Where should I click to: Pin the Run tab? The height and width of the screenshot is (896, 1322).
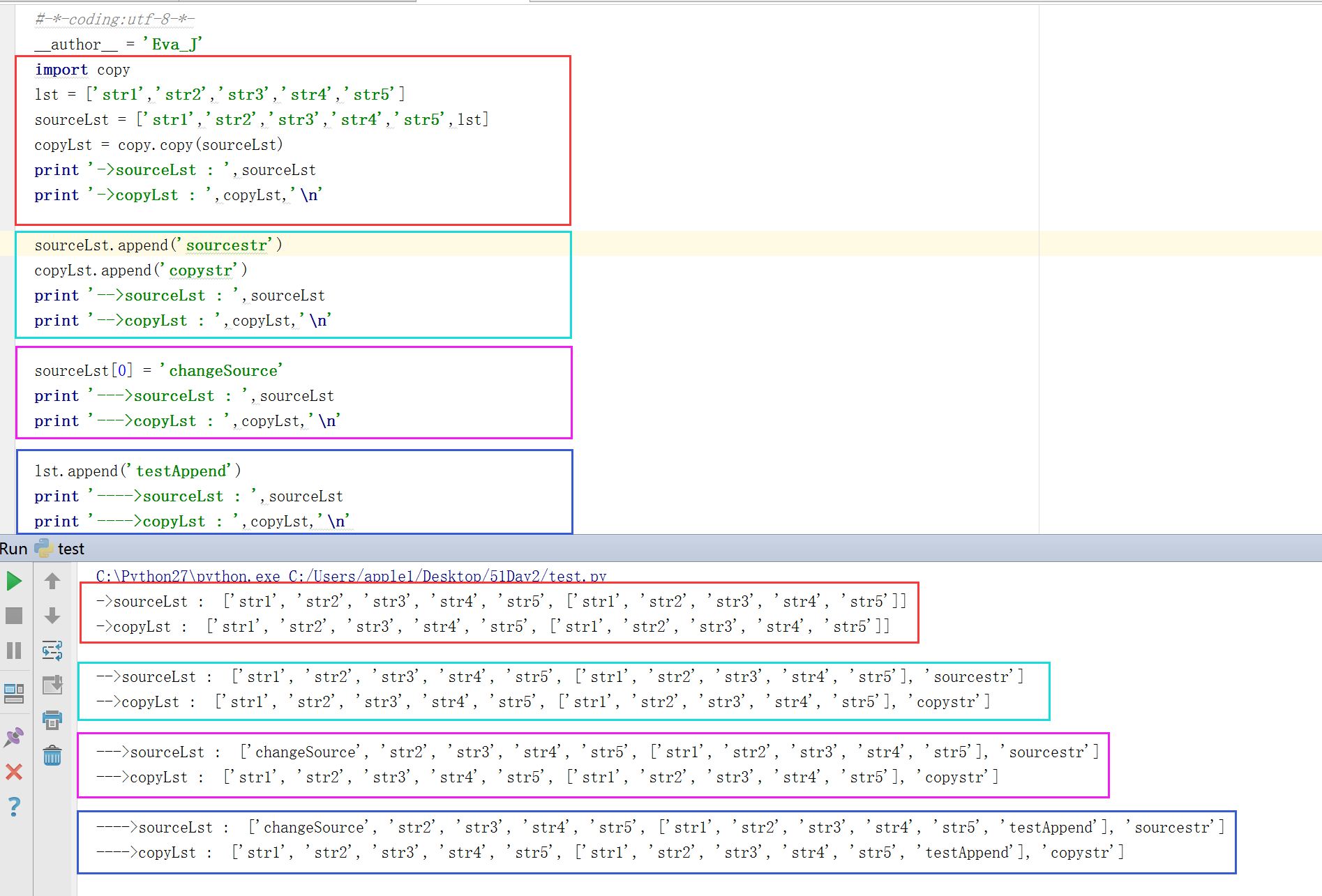pyautogui.click(x=14, y=737)
